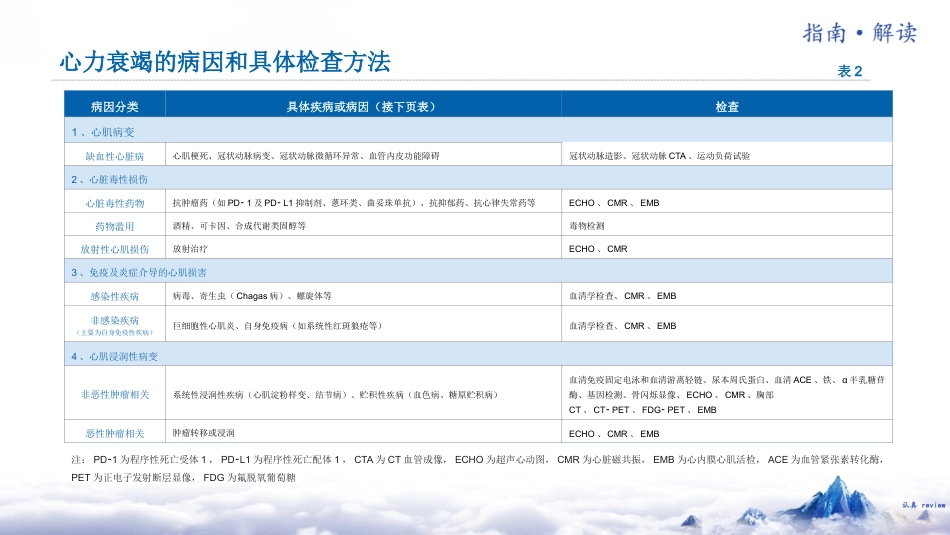Select the section row 1、心肌病变
The image size is (950, 535).
478,131
